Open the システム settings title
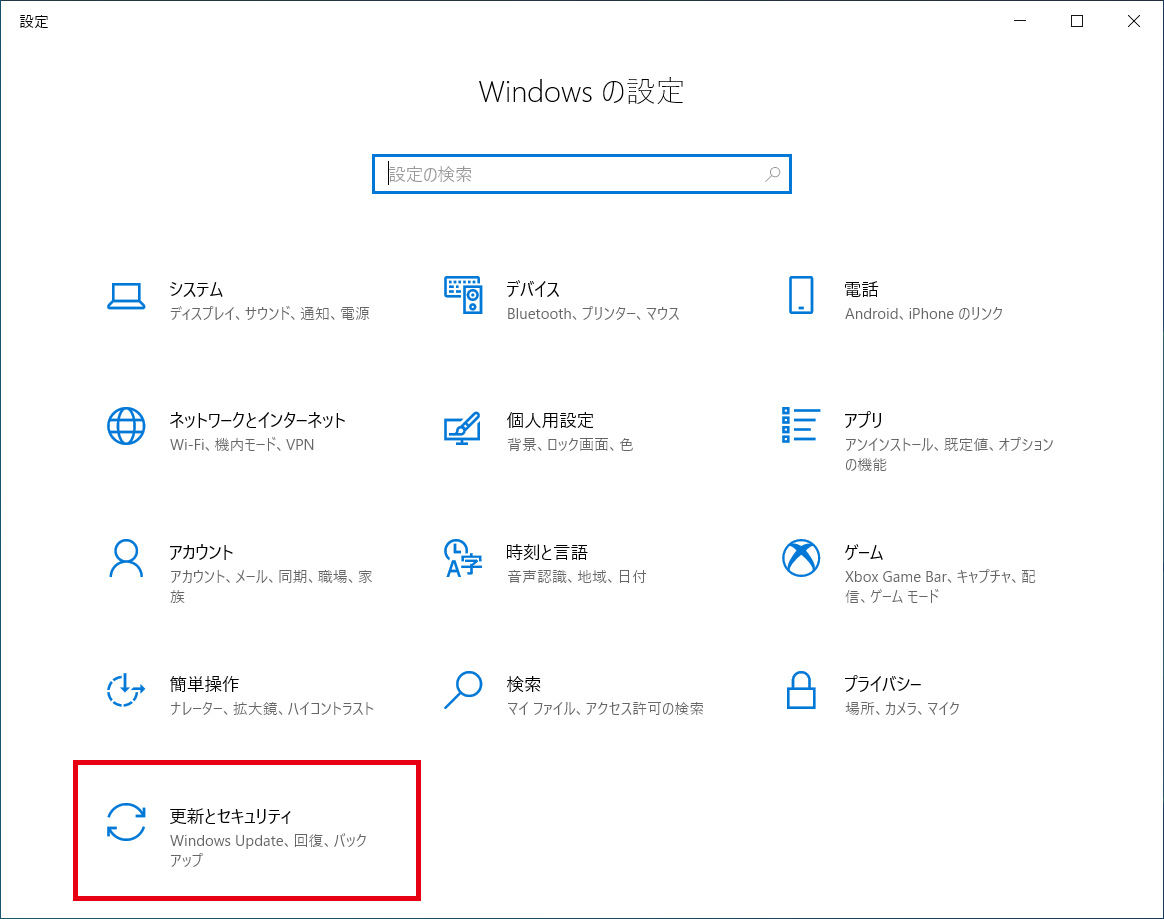The height and width of the screenshot is (919, 1164). coord(196,289)
